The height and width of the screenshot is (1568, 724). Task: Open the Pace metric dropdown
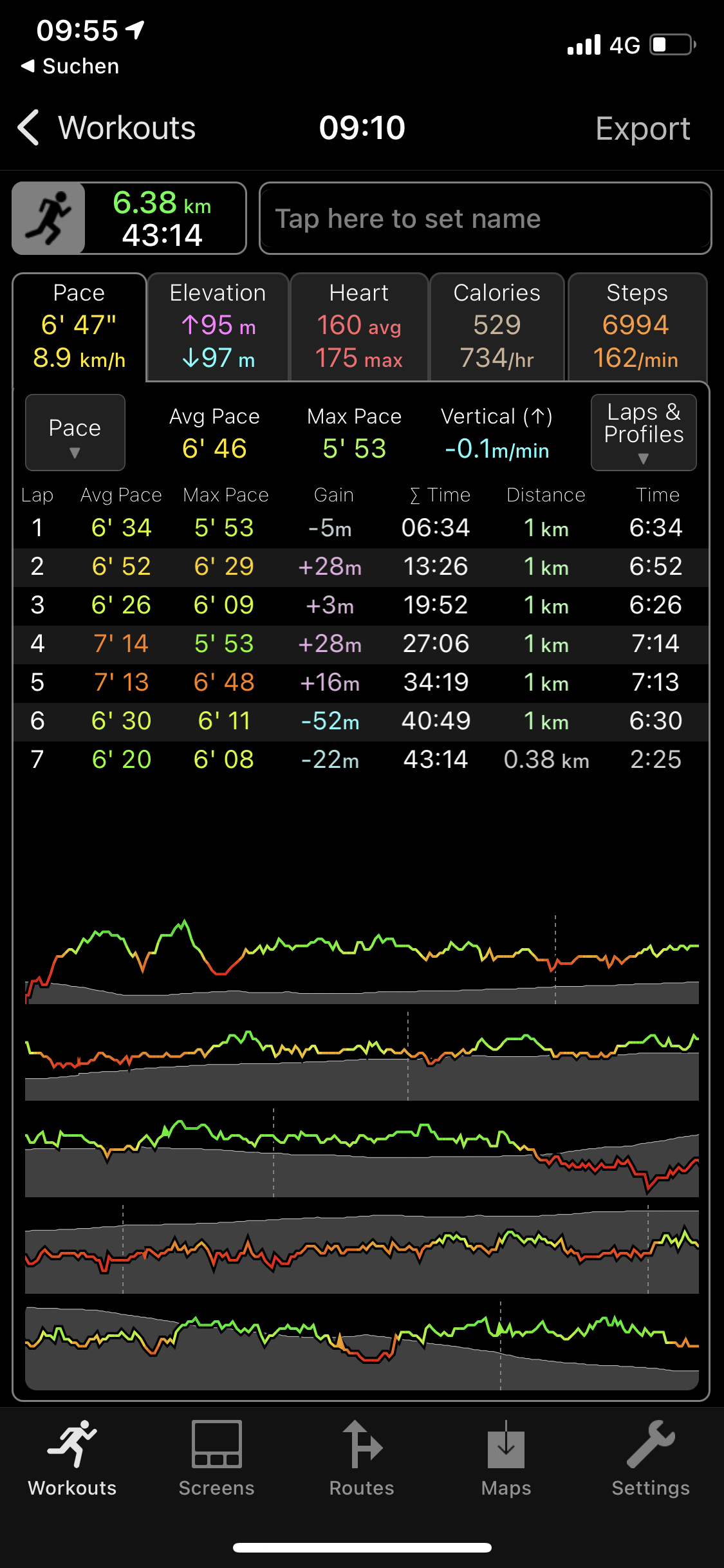[75, 433]
